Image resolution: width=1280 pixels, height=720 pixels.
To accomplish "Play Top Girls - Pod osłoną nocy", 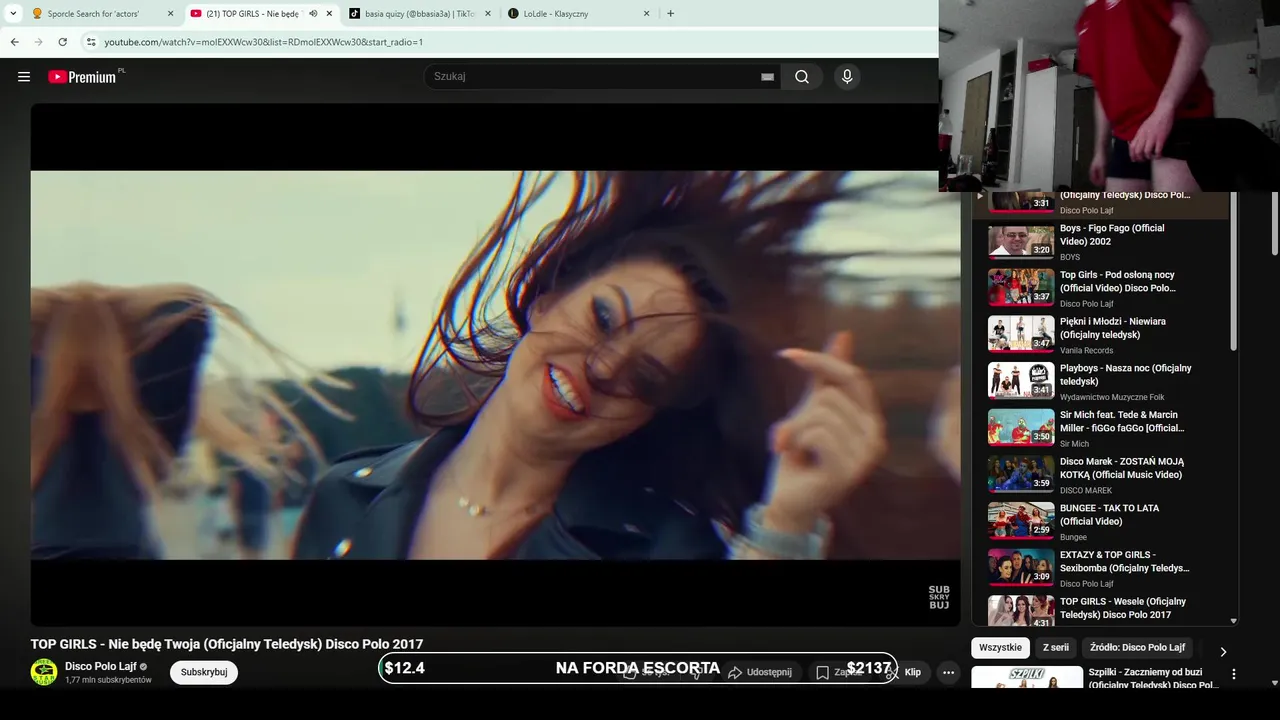I will pyautogui.click(x=1118, y=281).
